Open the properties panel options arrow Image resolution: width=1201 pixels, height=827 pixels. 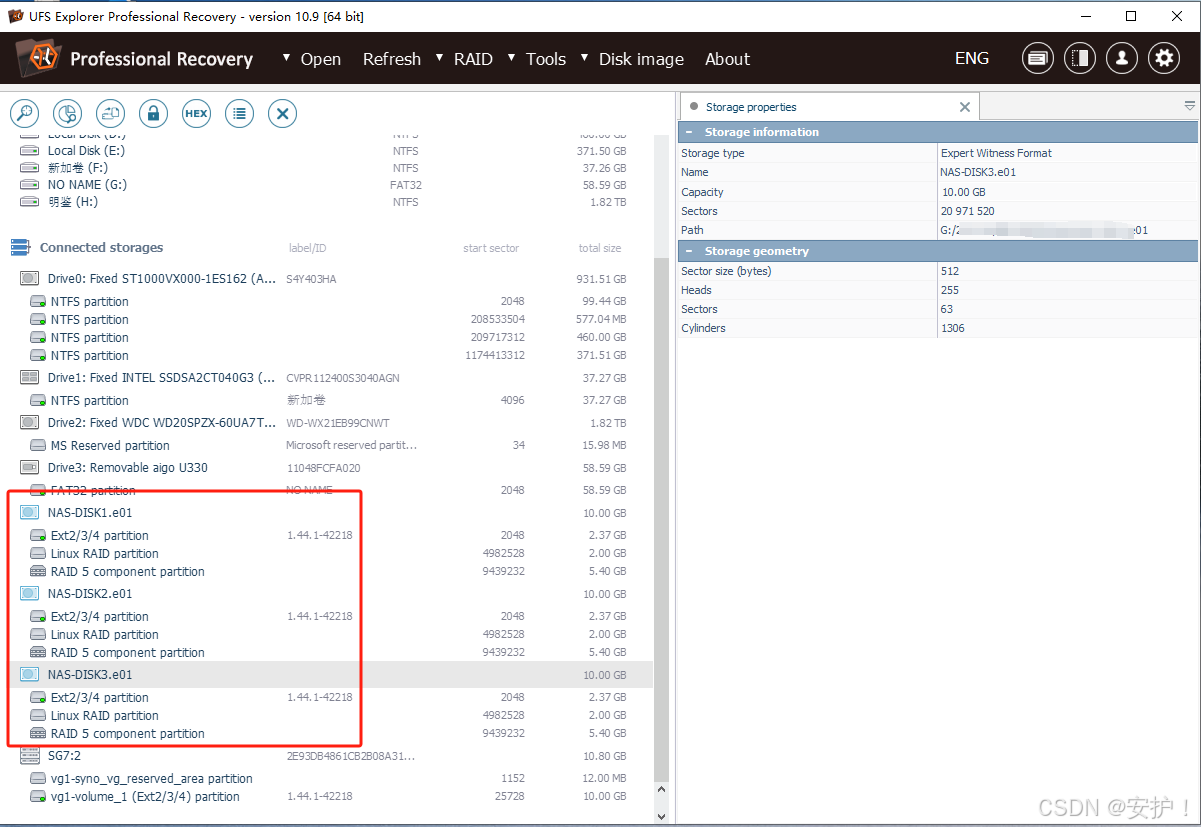1189,106
